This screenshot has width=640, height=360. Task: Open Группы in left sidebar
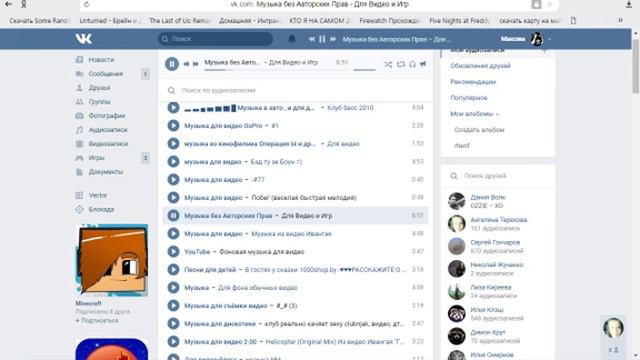(x=99, y=102)
